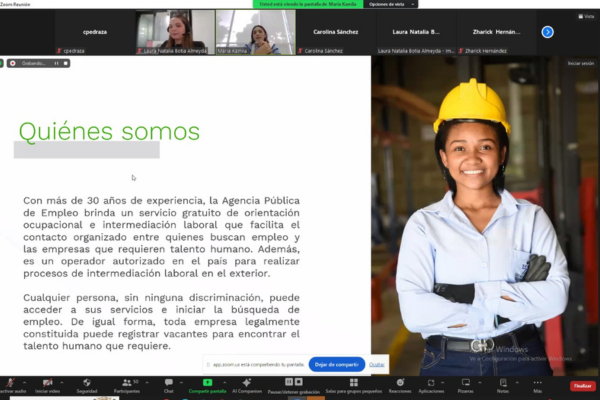Show next participants with blue arrow
600x400 pixels.
[548, 32]
